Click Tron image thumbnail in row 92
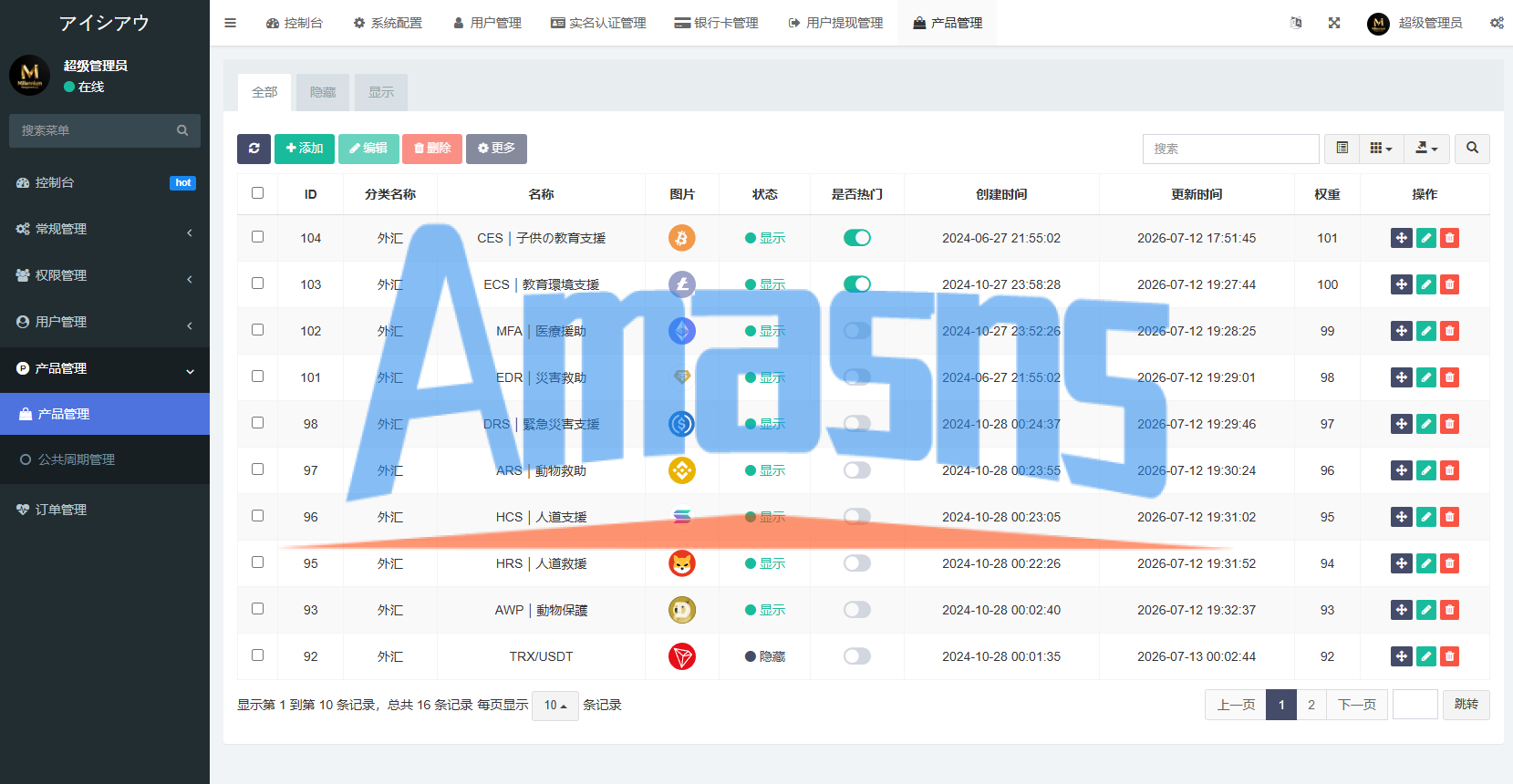 [682, 656]
